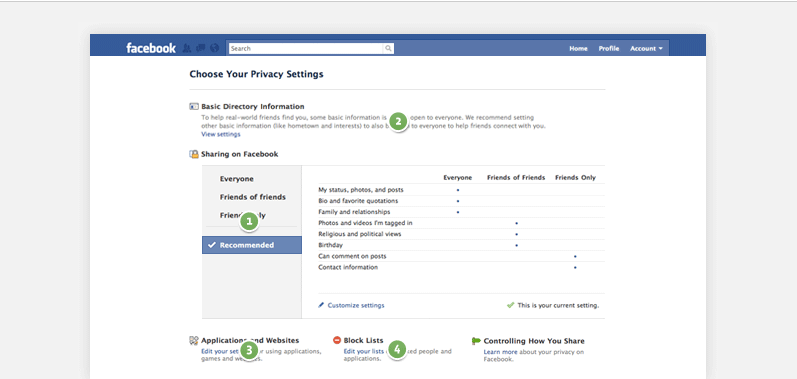Click the 'Friends Only' column header
The image size is (797, 379).
575,177
